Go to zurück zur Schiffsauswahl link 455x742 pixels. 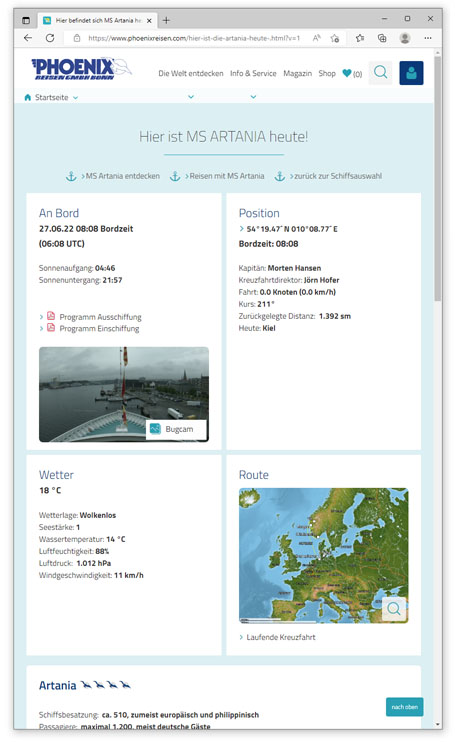338,176
